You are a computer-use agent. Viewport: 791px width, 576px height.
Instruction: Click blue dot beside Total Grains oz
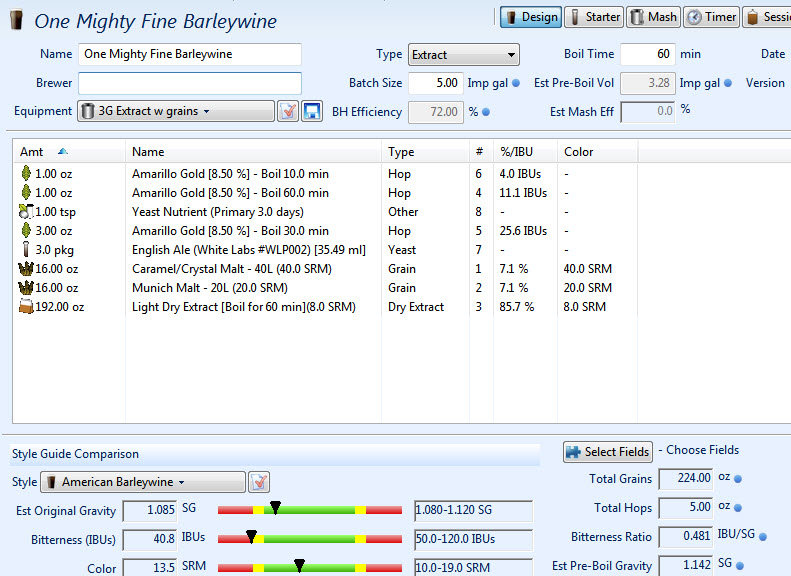[738, 479]
